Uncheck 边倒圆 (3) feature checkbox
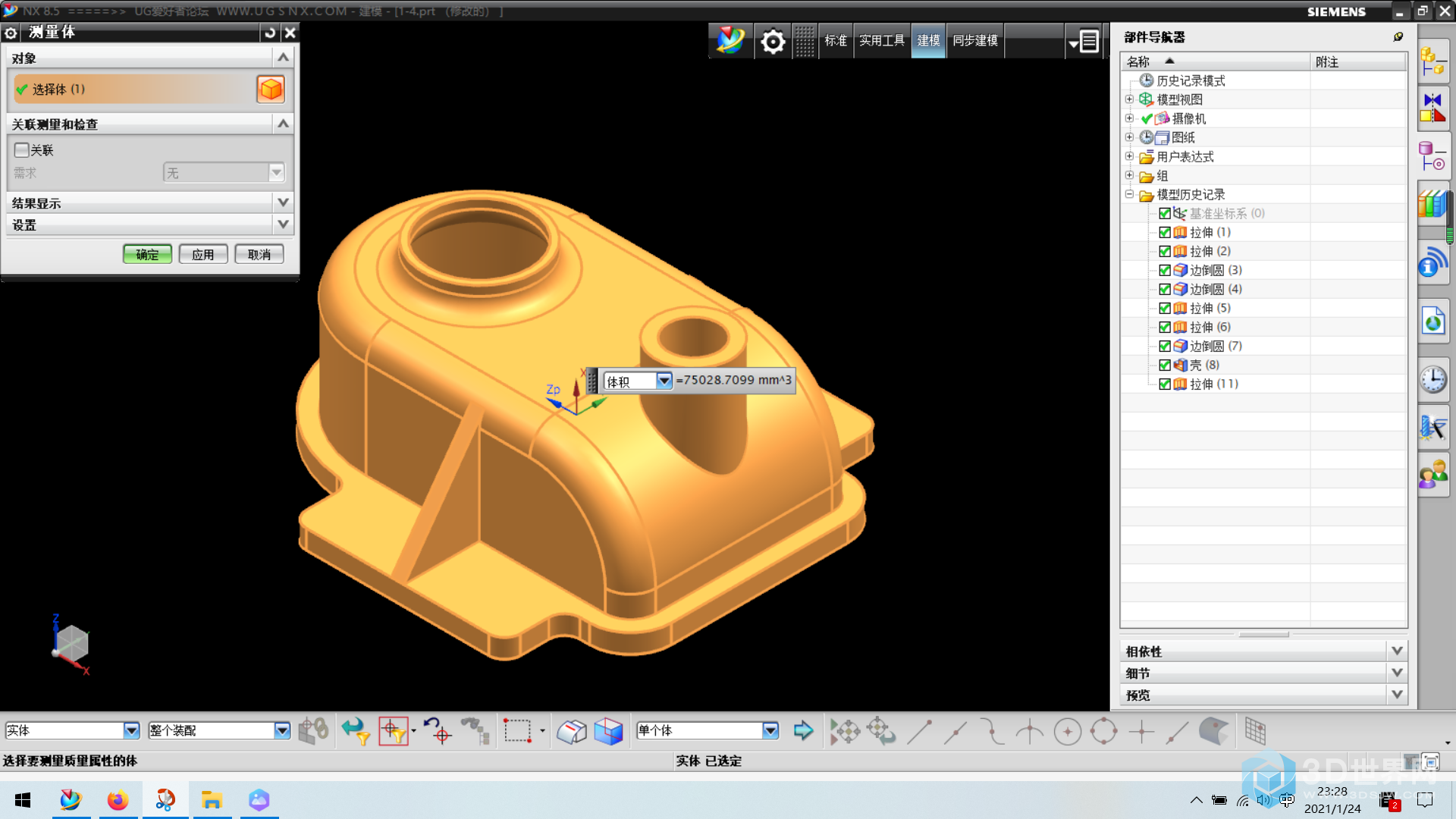Image resolution: width=1456 pixels, height=819 pixels. 1165,271
